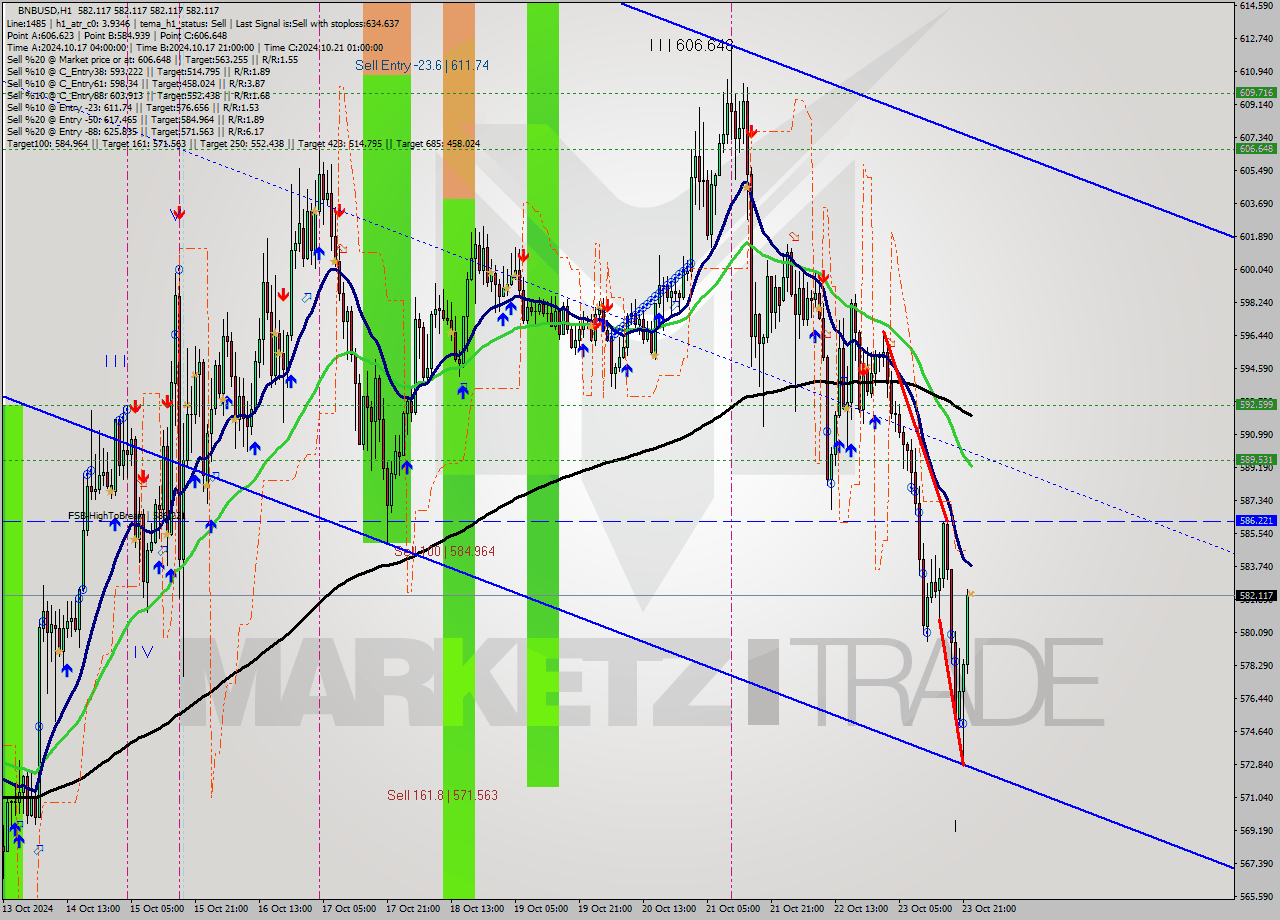Click the 590.990 price axis label
This screenshot has width=1280, height=920.
pos(1256,434)
